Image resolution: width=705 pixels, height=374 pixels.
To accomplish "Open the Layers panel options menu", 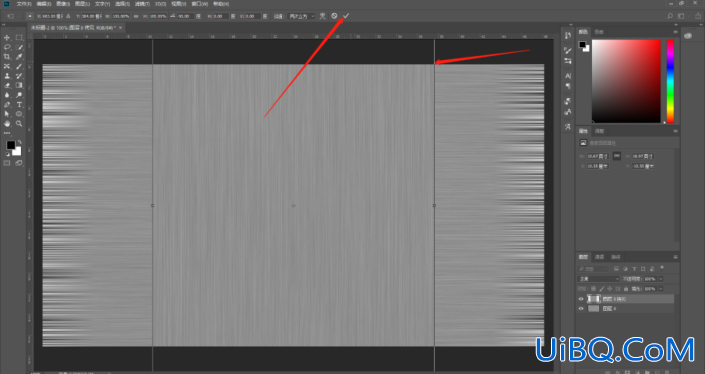I will coord(675,257).
